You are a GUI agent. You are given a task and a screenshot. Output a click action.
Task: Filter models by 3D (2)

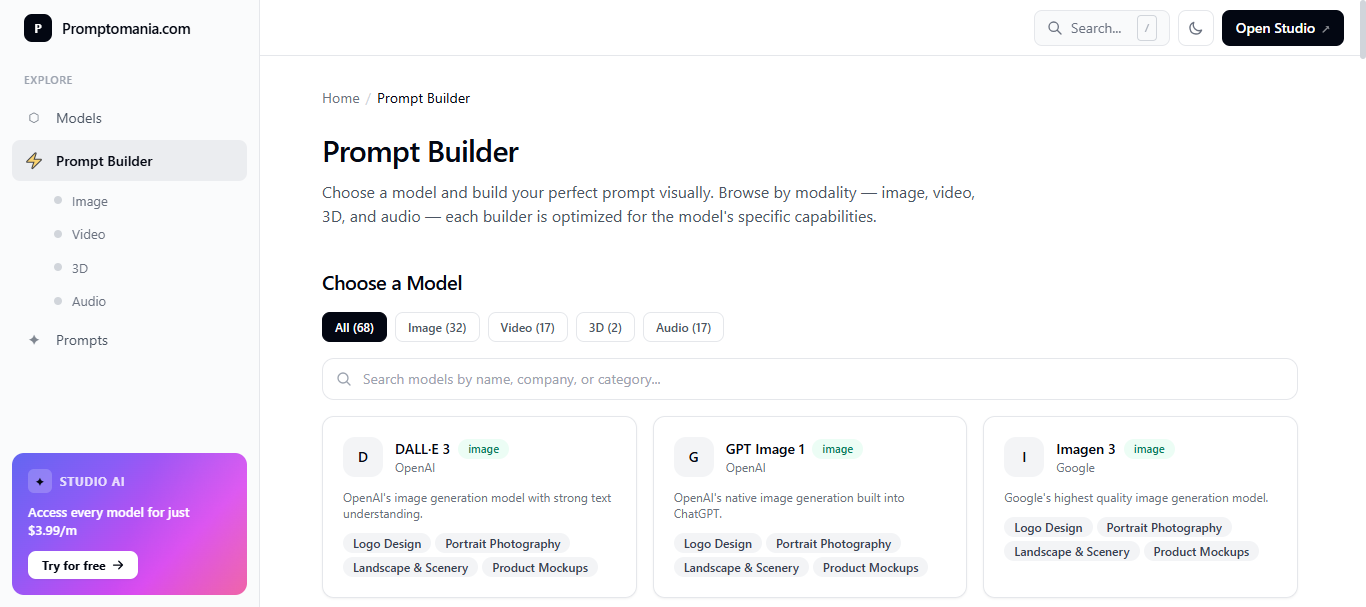click(605, 327)
